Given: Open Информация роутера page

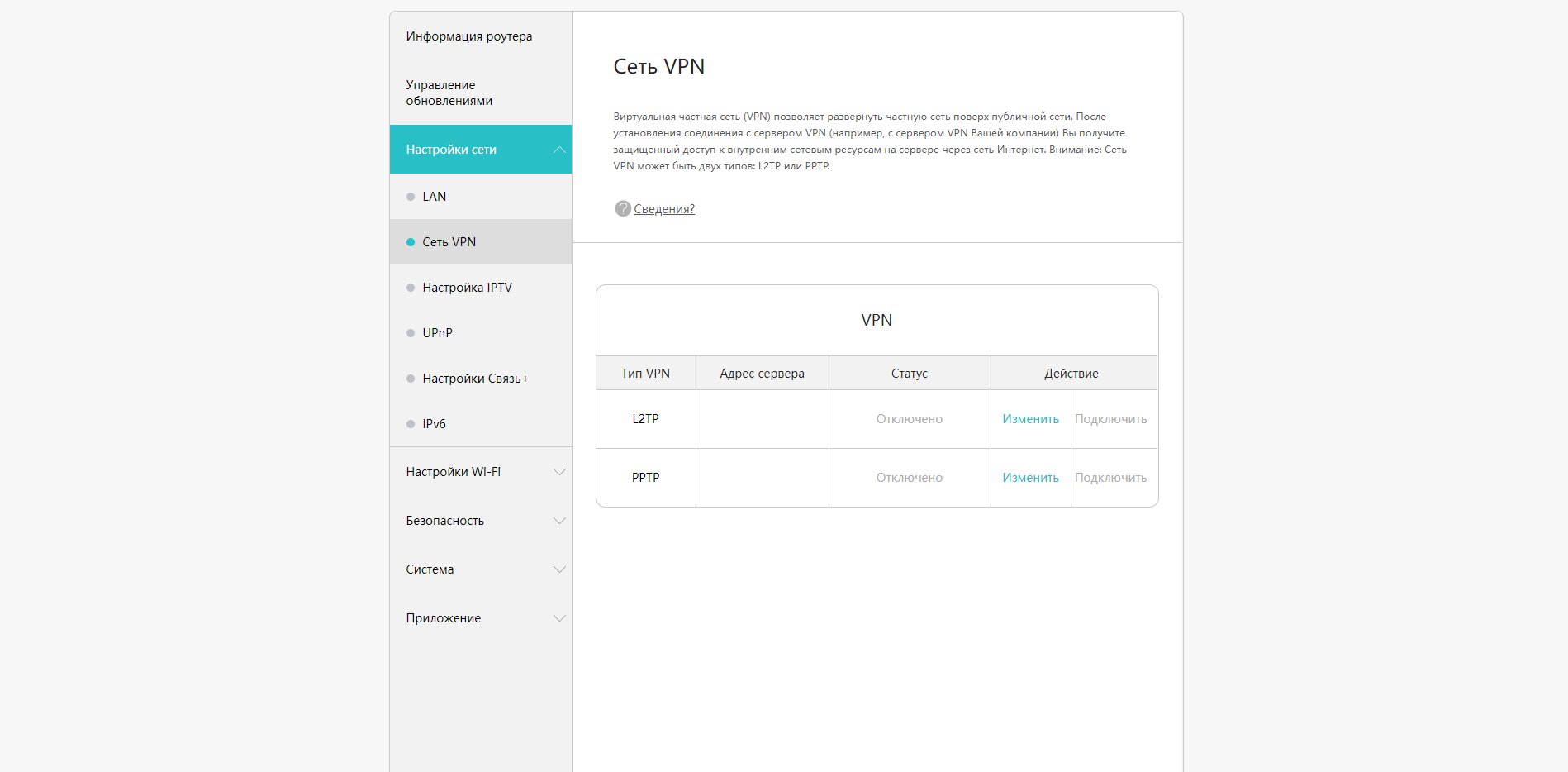Looking at the screenshot, I should coord(469,36).
